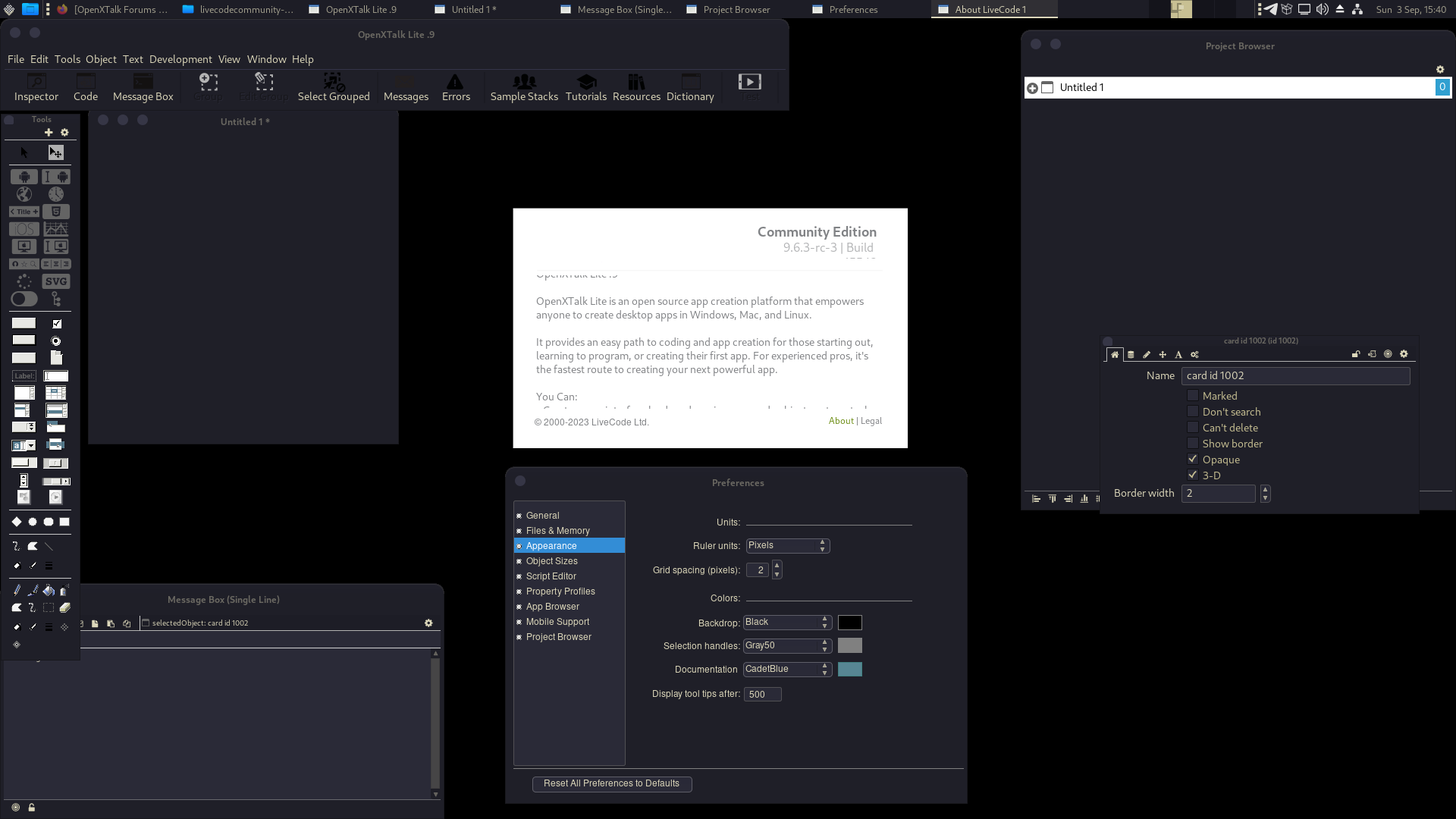Adjust the Grid spacing stepper arrows
The image size is (1456, 819).
[777, 570]
